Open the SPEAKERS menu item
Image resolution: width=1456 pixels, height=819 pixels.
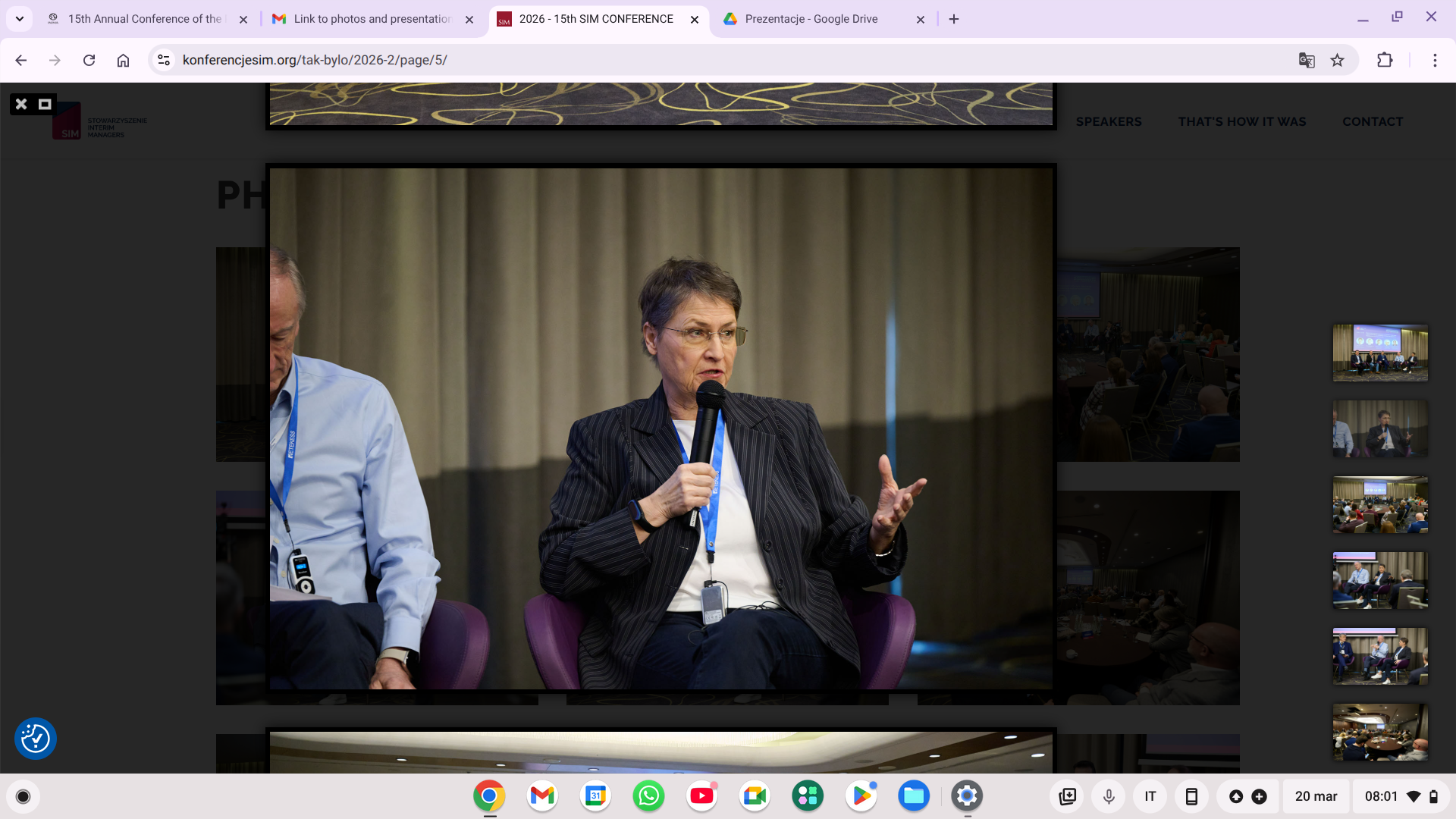1109,121
